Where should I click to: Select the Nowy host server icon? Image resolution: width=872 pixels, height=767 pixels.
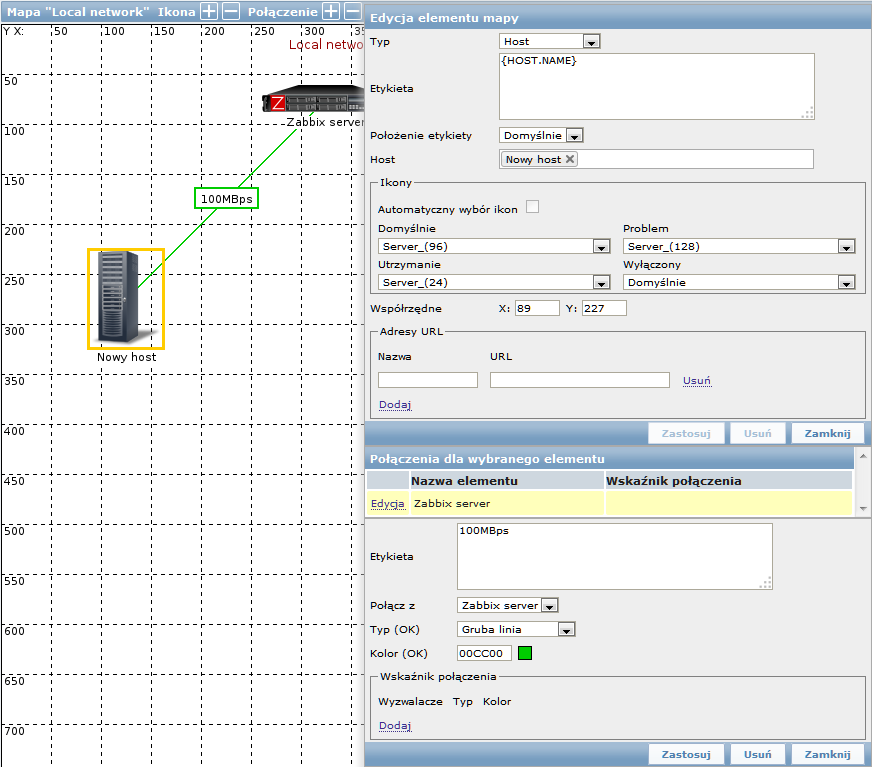pos(126,299)
